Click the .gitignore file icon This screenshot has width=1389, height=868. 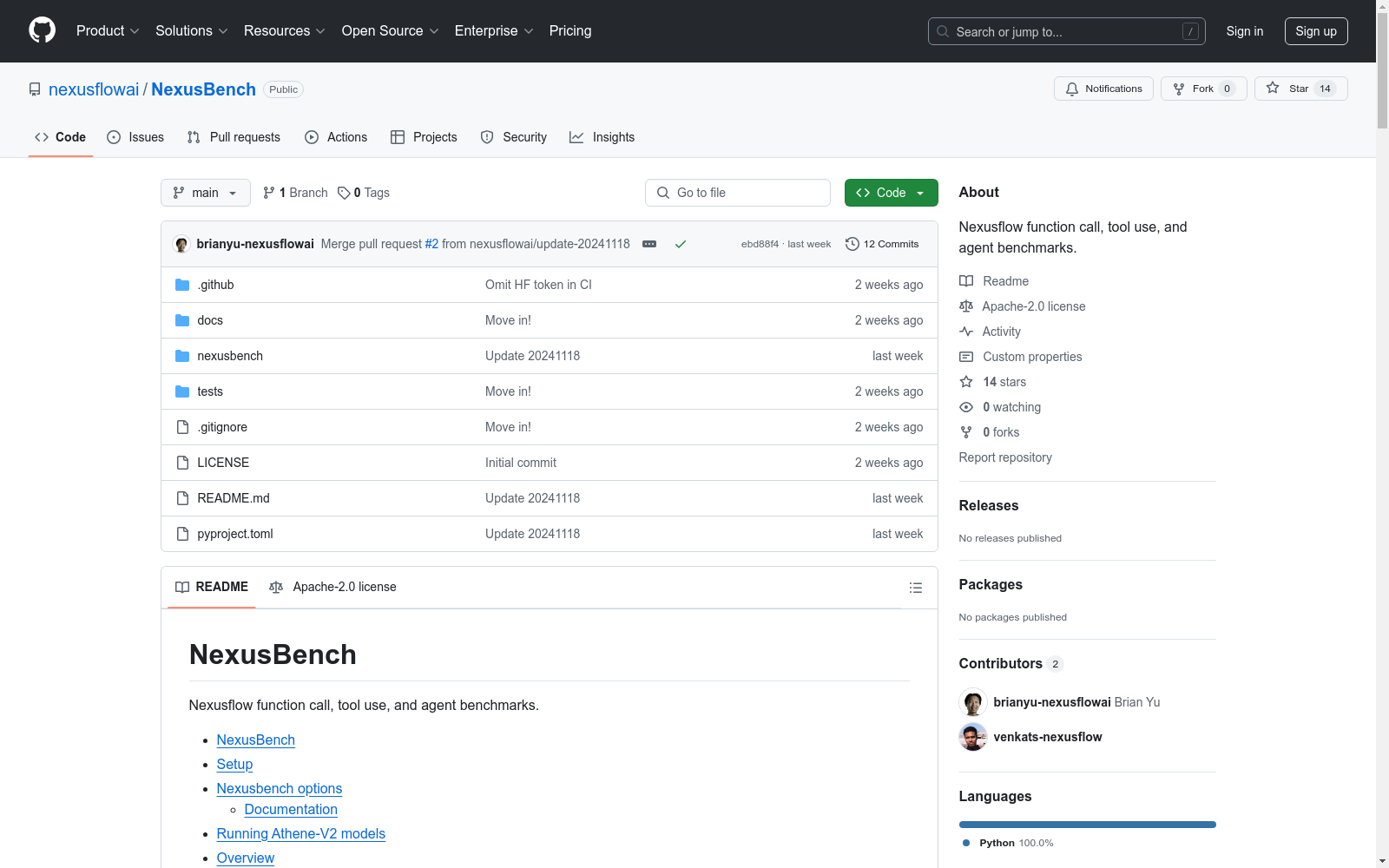tap(182, 427)
